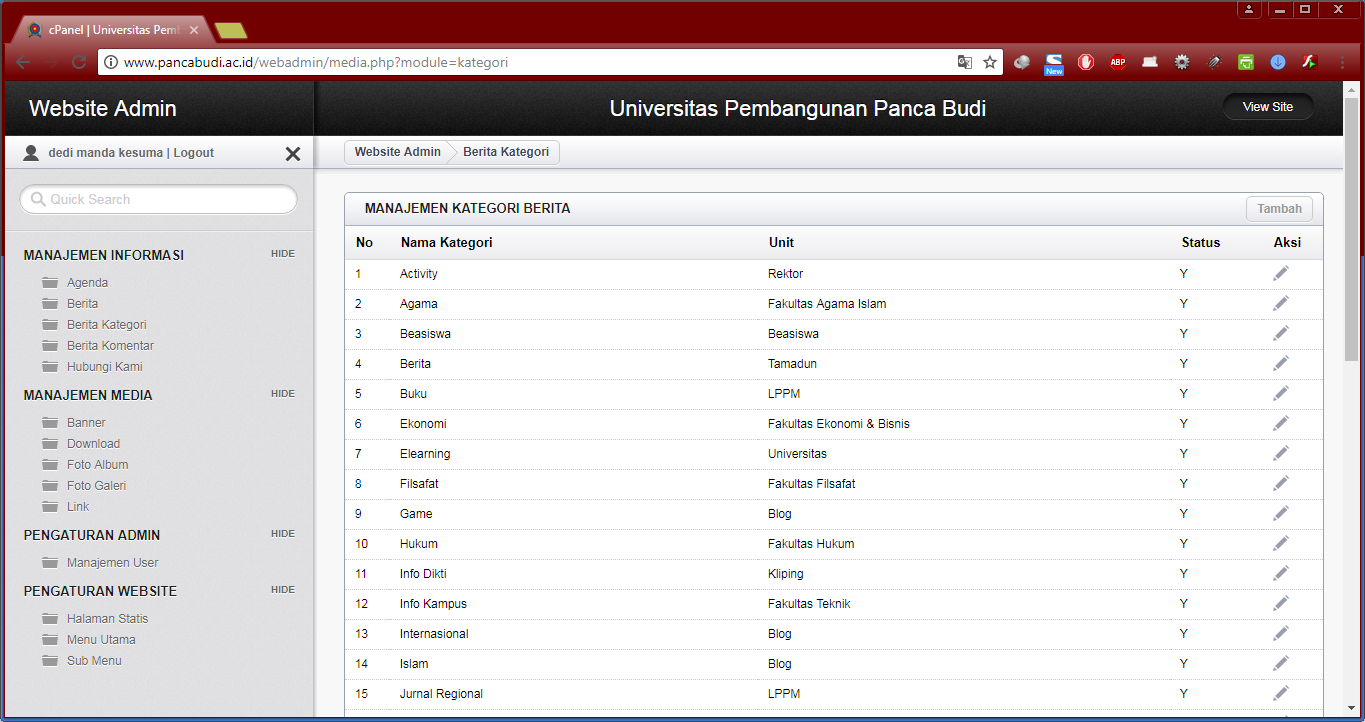Toggle the Pengaturan Admin section HIDE control

(282, 534)
